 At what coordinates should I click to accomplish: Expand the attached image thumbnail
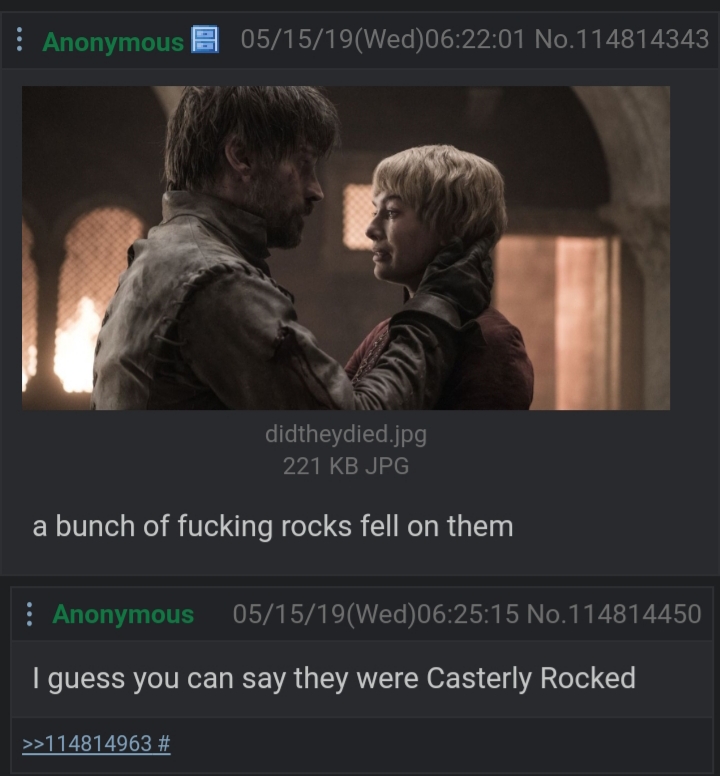(346, 248)
